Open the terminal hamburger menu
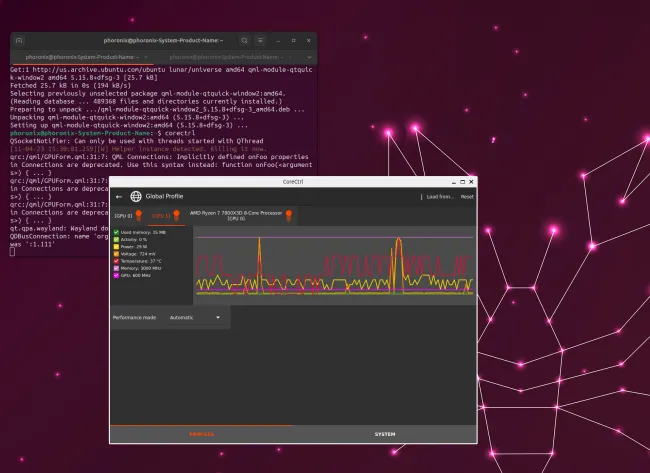The image size is (650, 473). tap(262, 41)
